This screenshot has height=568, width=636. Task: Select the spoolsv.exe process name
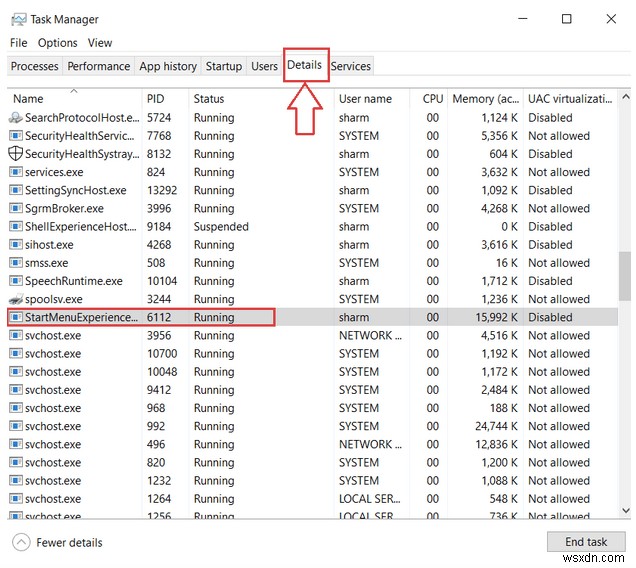[x=54, y=299]
